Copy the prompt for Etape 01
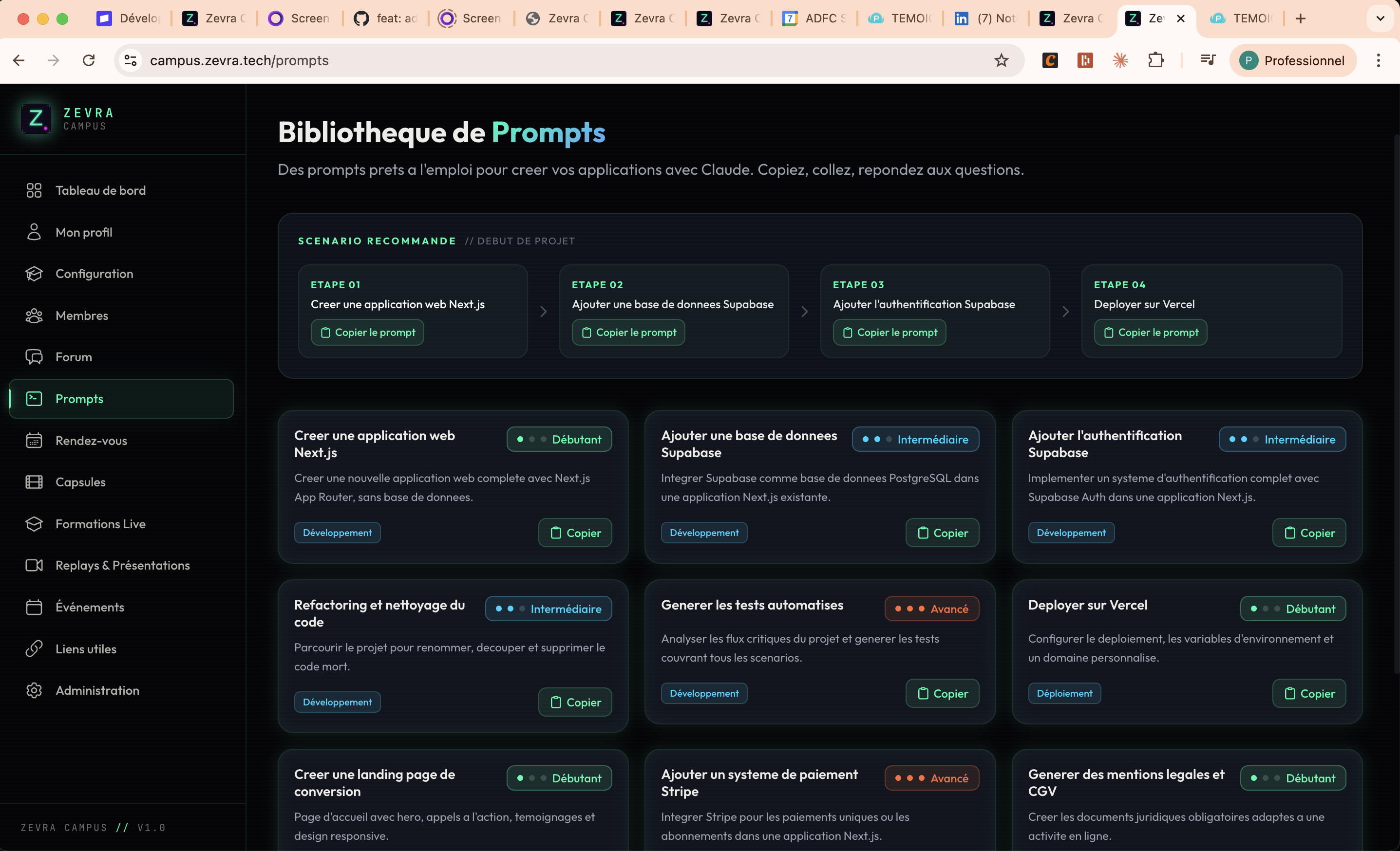This screenshot has width=1400, height=851. click(367, 332)
